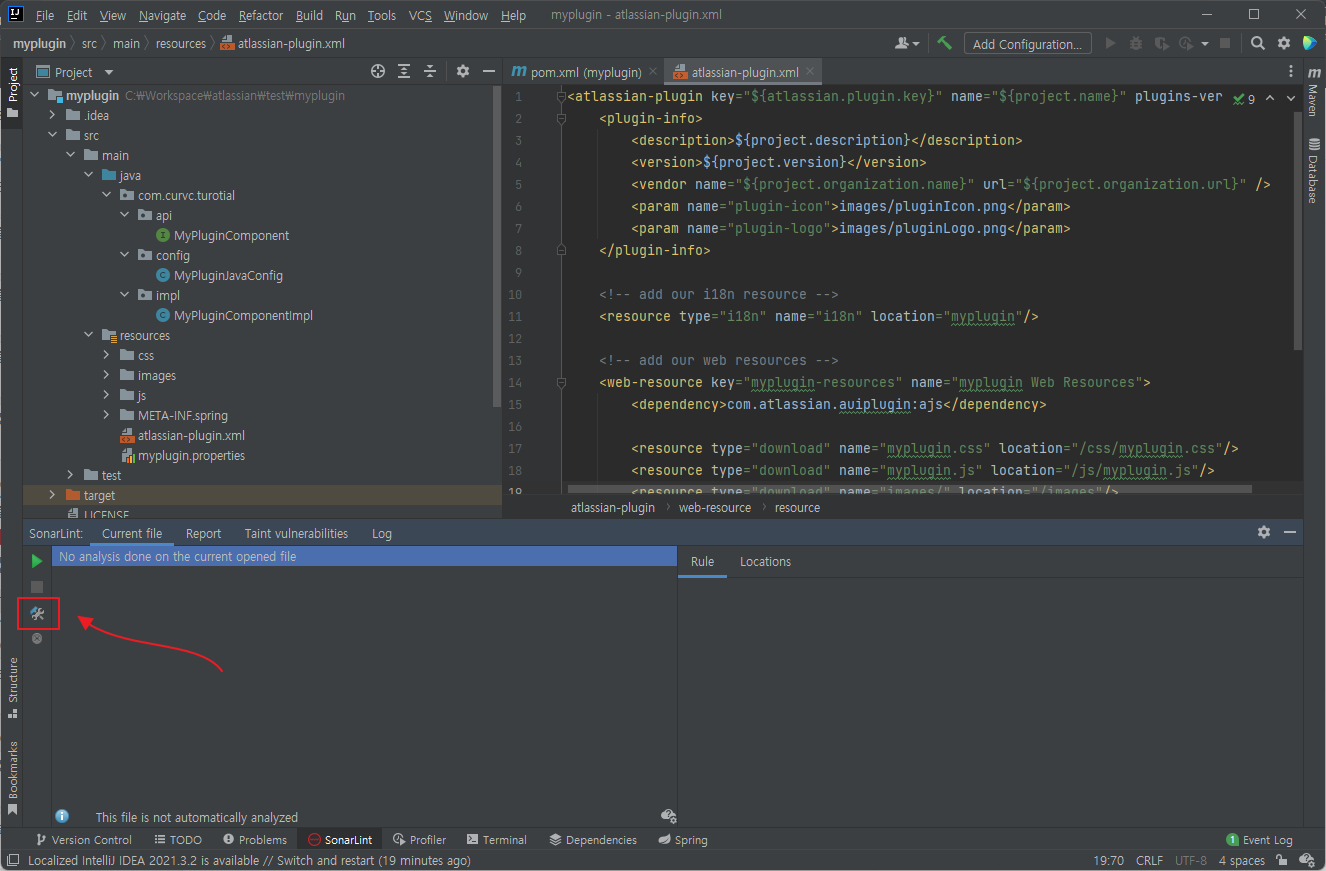Click the info icon in SonarLint panel
The image size is (1326, 871).
[x=62, y=816]
